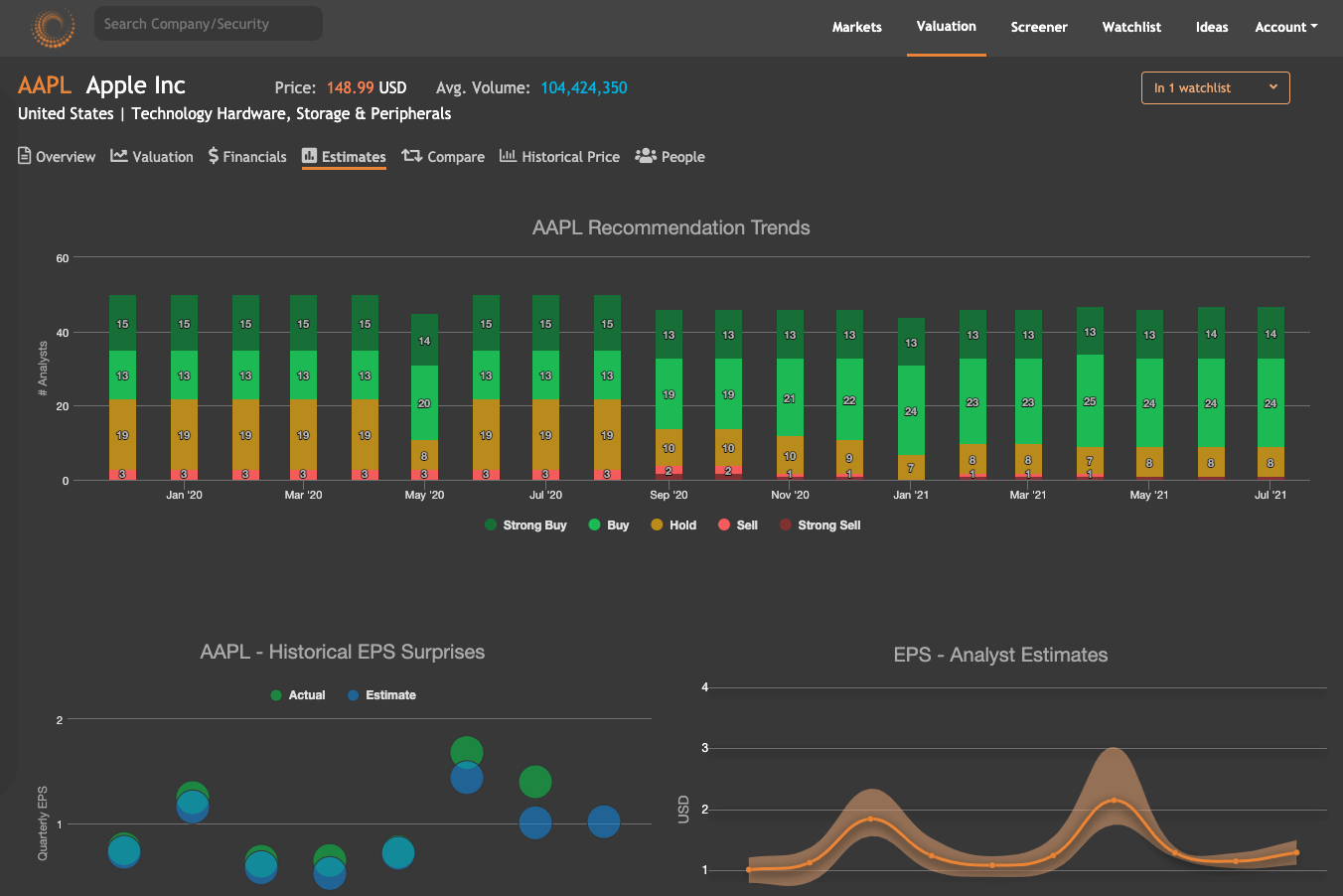
Task: Click the EPS - Analyst Estimates title
Action: (x=1000, y=655)
